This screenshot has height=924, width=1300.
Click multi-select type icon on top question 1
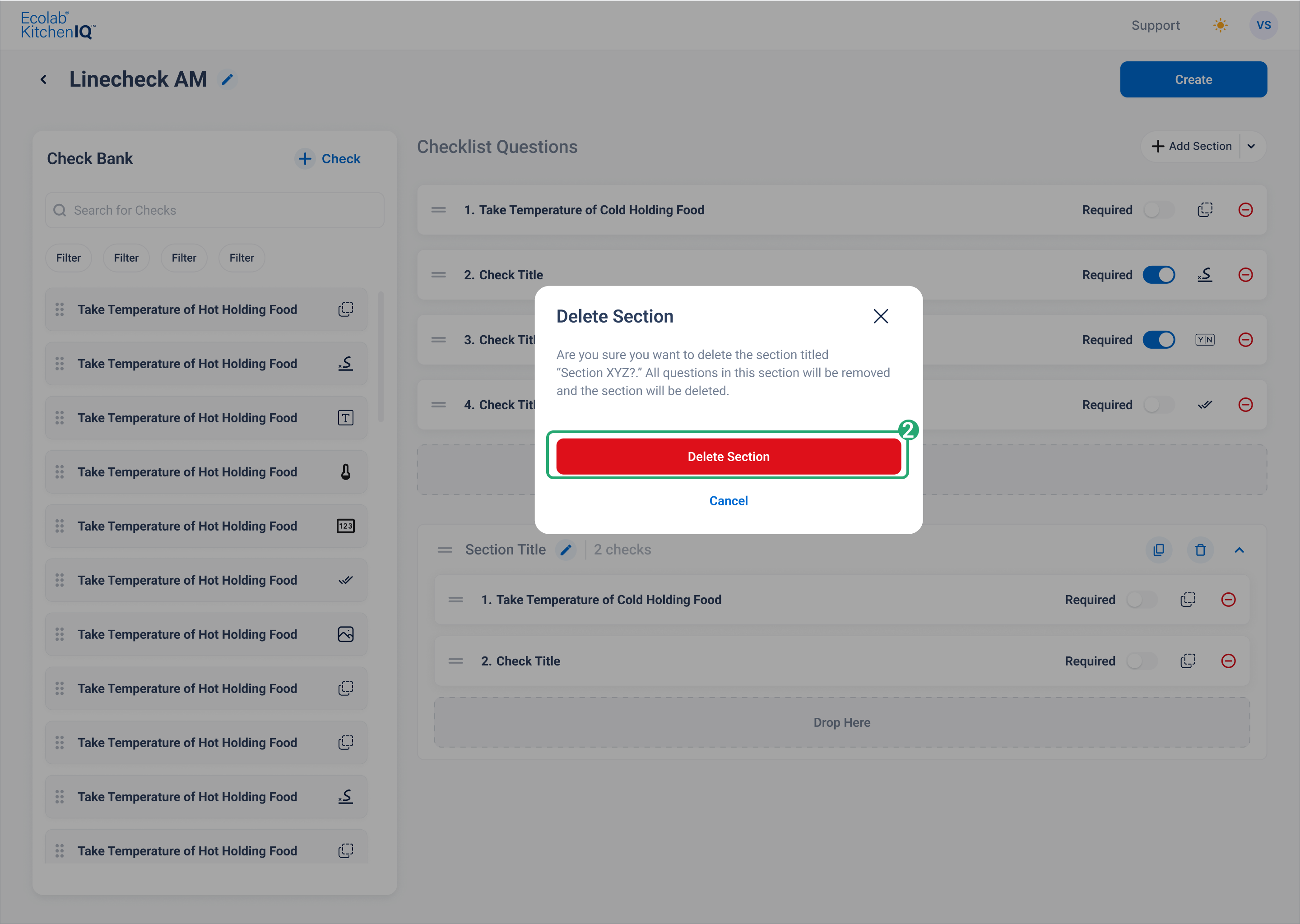[1204, 210]
